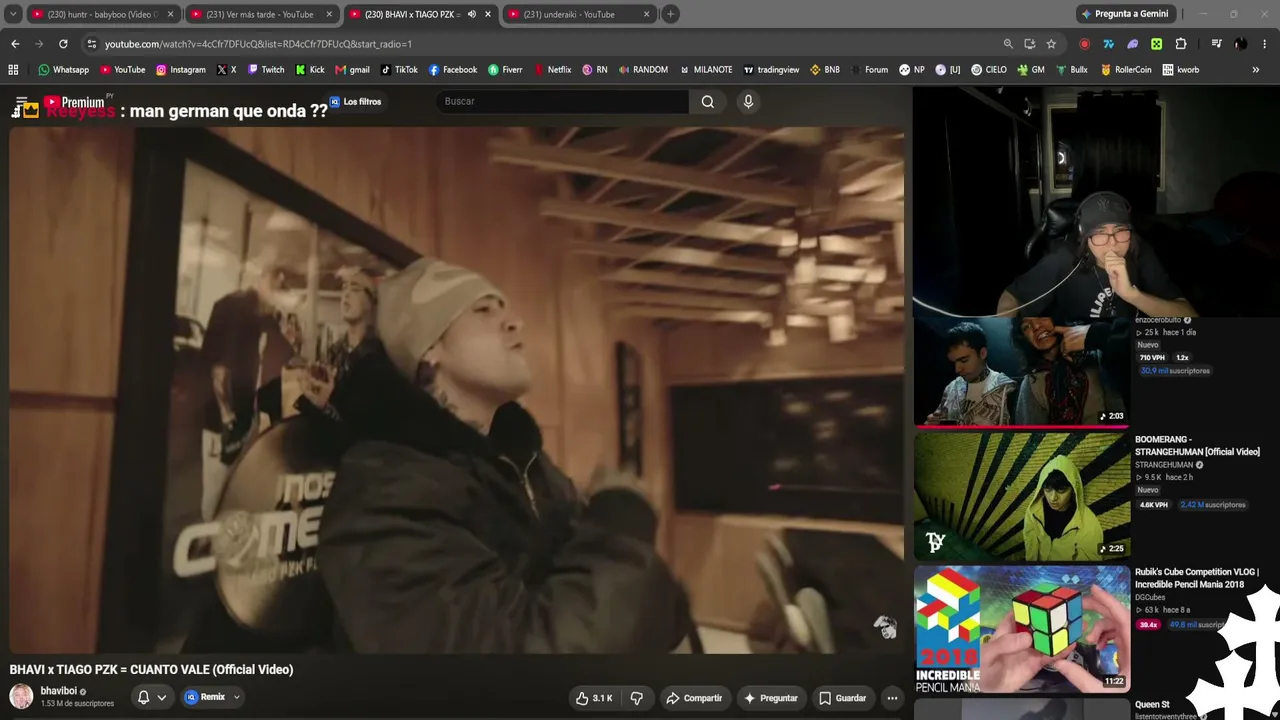Open Pregunta a Gemini button
Screen dimensions: 1280x720
(1124, 14)
